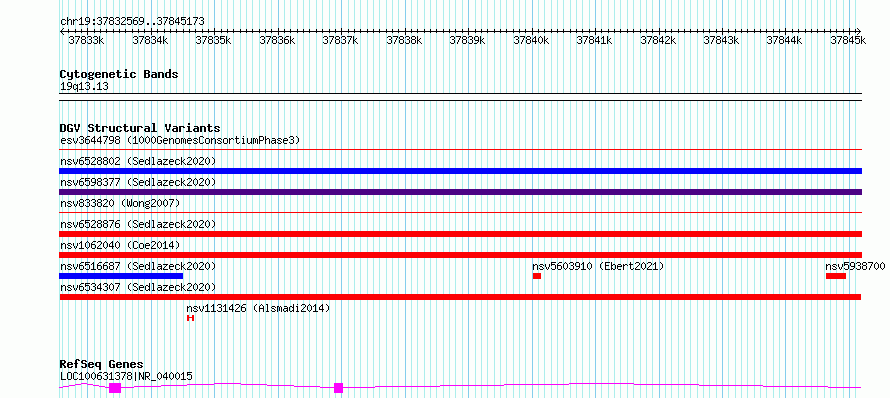This screenshot has height=398, width=890.
Task: Click the red bar for nsv1062040
Action: (x=460, y=255)
